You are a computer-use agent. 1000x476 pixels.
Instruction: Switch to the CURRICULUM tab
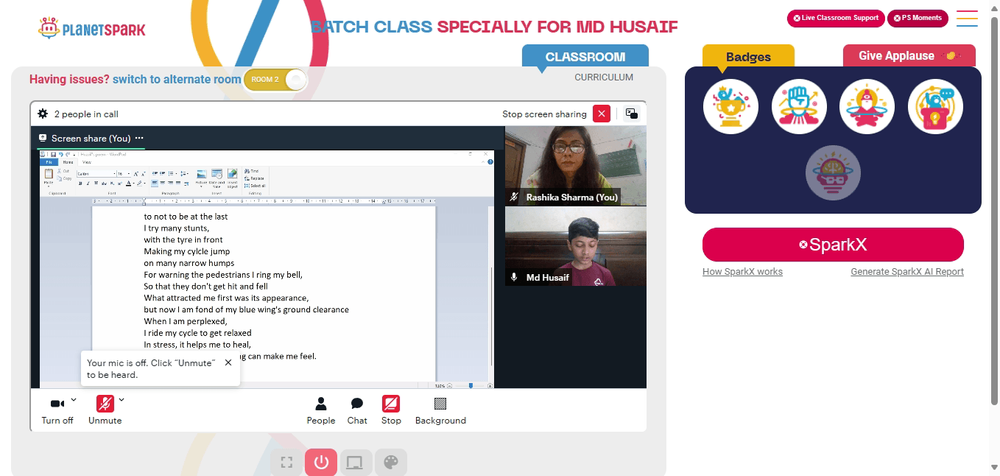[603, 77]
